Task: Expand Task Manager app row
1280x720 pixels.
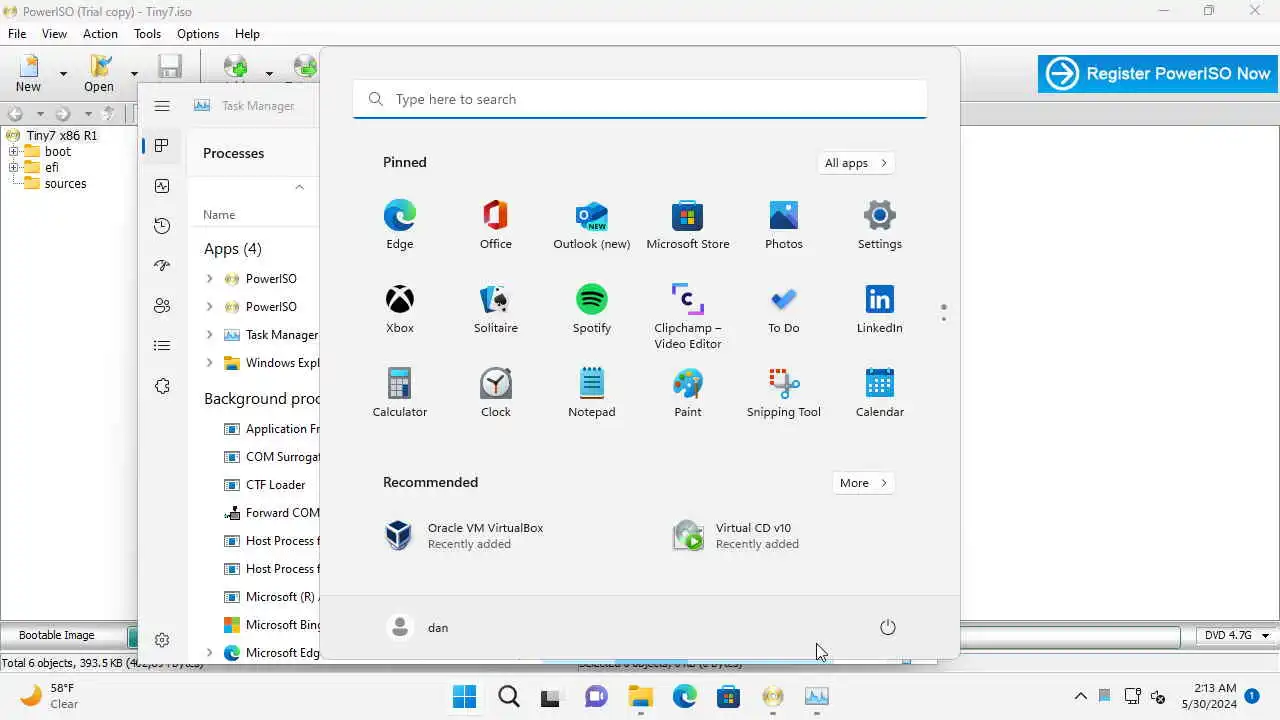Action: pos(209,335)
